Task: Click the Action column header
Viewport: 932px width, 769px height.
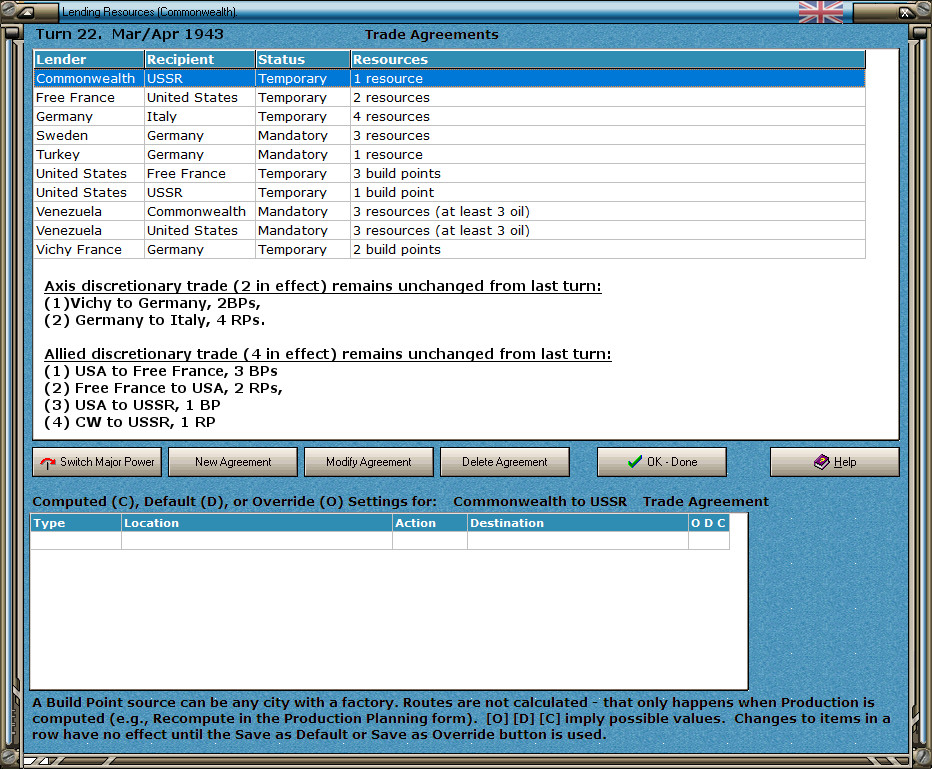Action: coord(430,523)
